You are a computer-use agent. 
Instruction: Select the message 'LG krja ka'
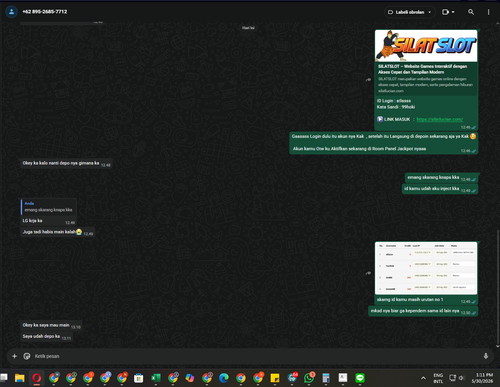(x=32, y=221)
